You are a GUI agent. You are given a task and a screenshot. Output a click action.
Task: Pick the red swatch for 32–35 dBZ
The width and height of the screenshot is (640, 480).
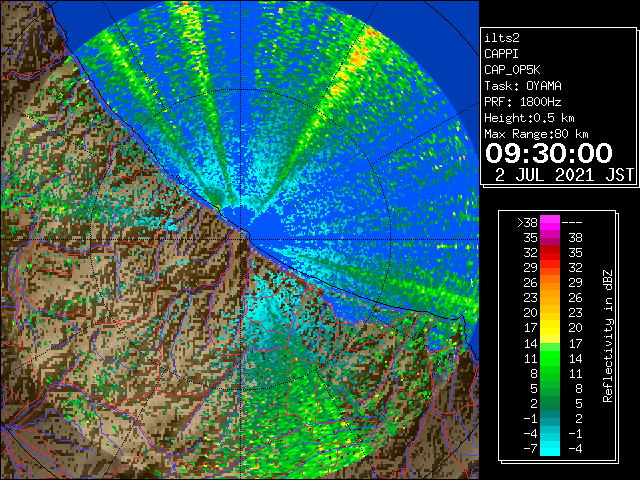point(550,253)
